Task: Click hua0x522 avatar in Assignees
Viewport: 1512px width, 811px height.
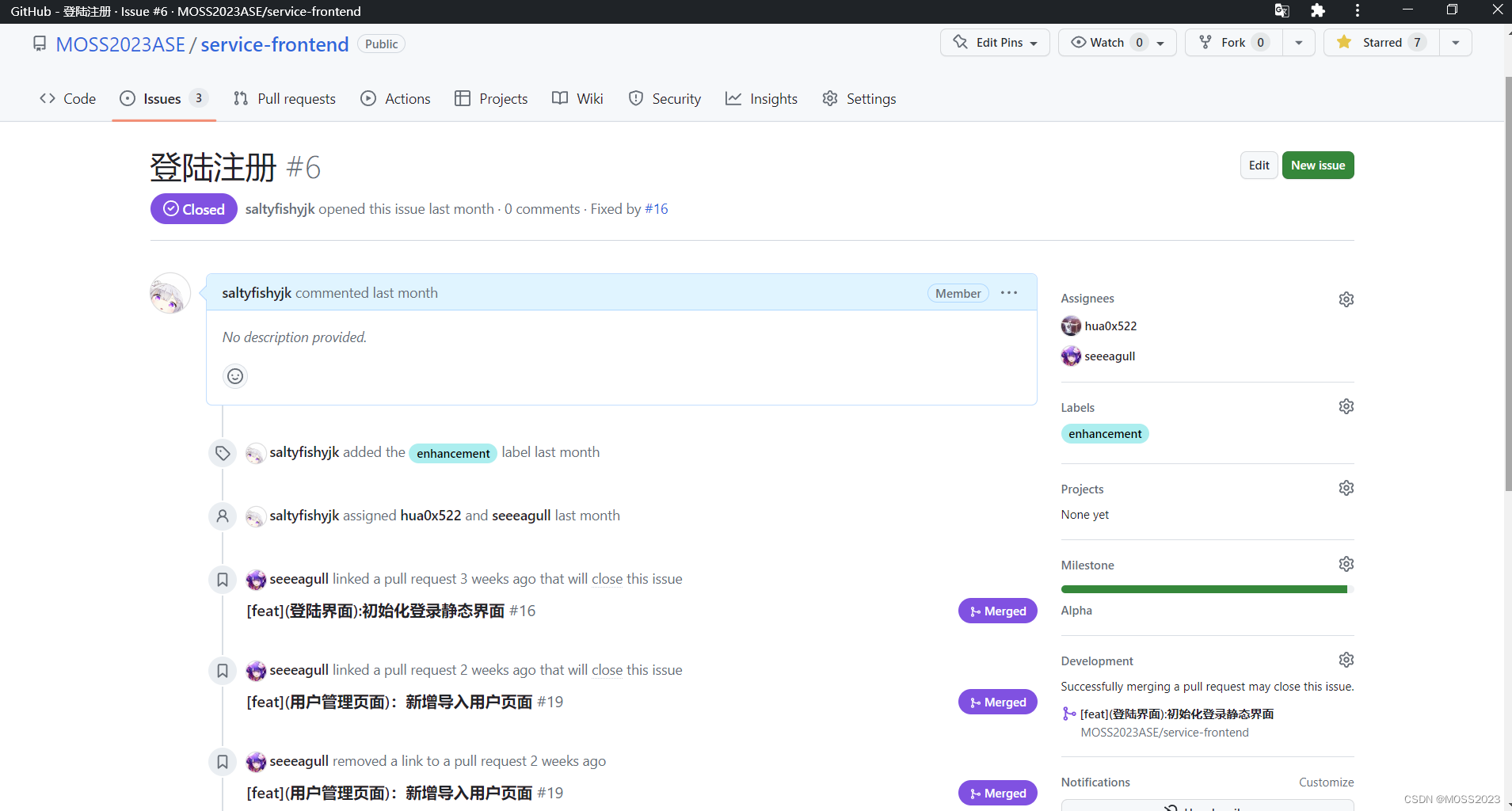Action: point(1071,326)
